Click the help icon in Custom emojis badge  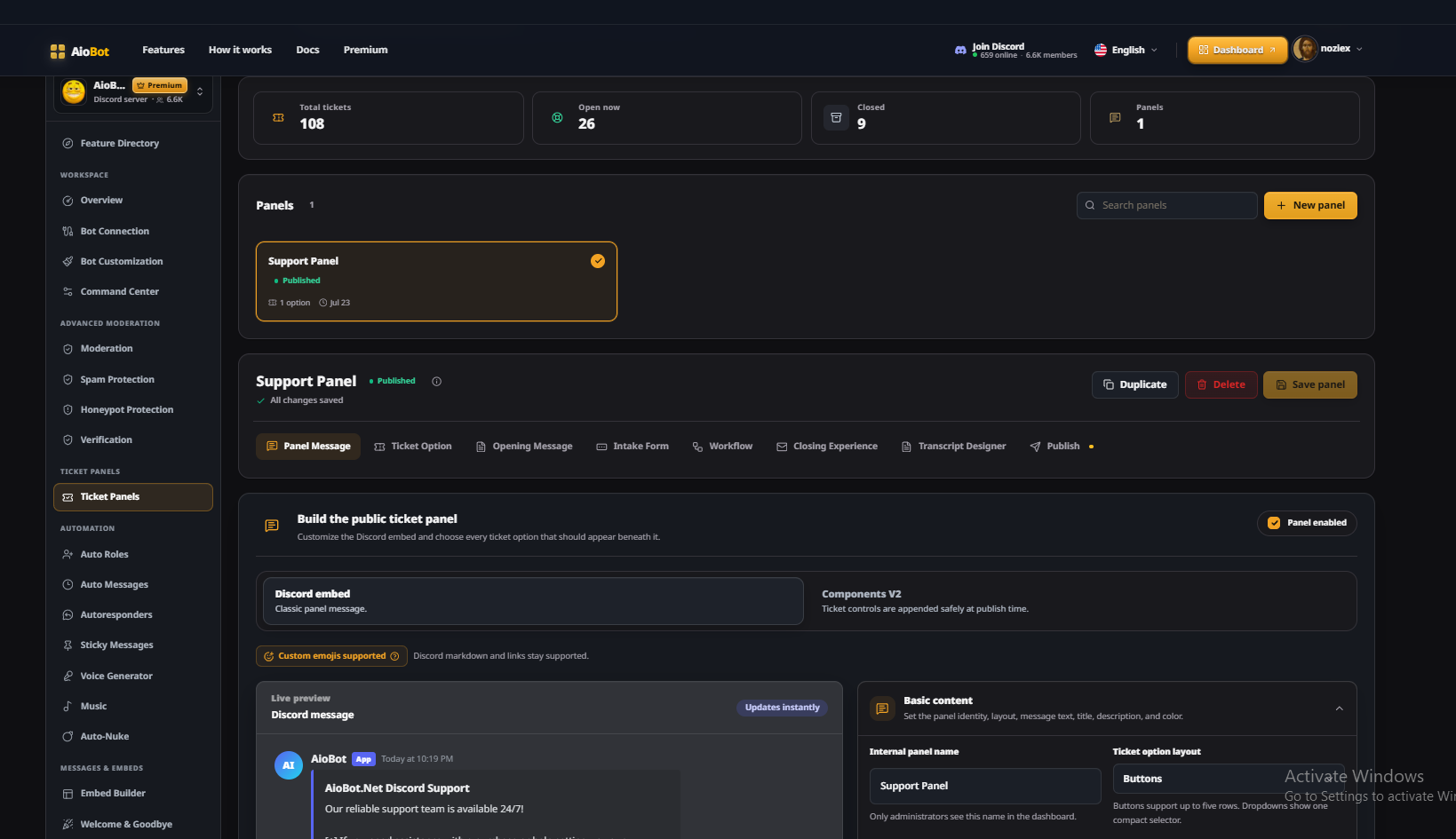394,656
